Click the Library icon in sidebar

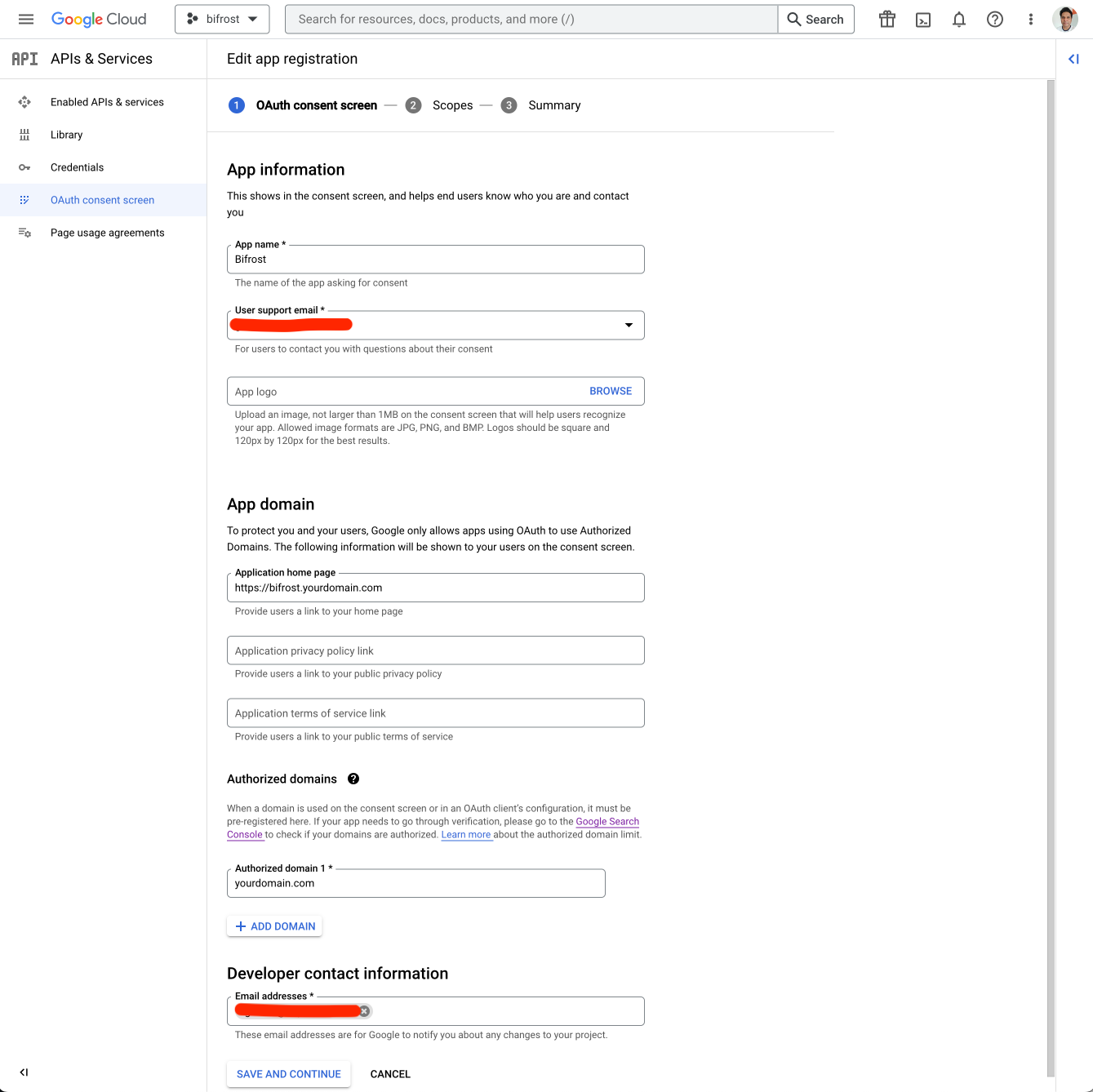pyautogui.click(x=24, y=135)
